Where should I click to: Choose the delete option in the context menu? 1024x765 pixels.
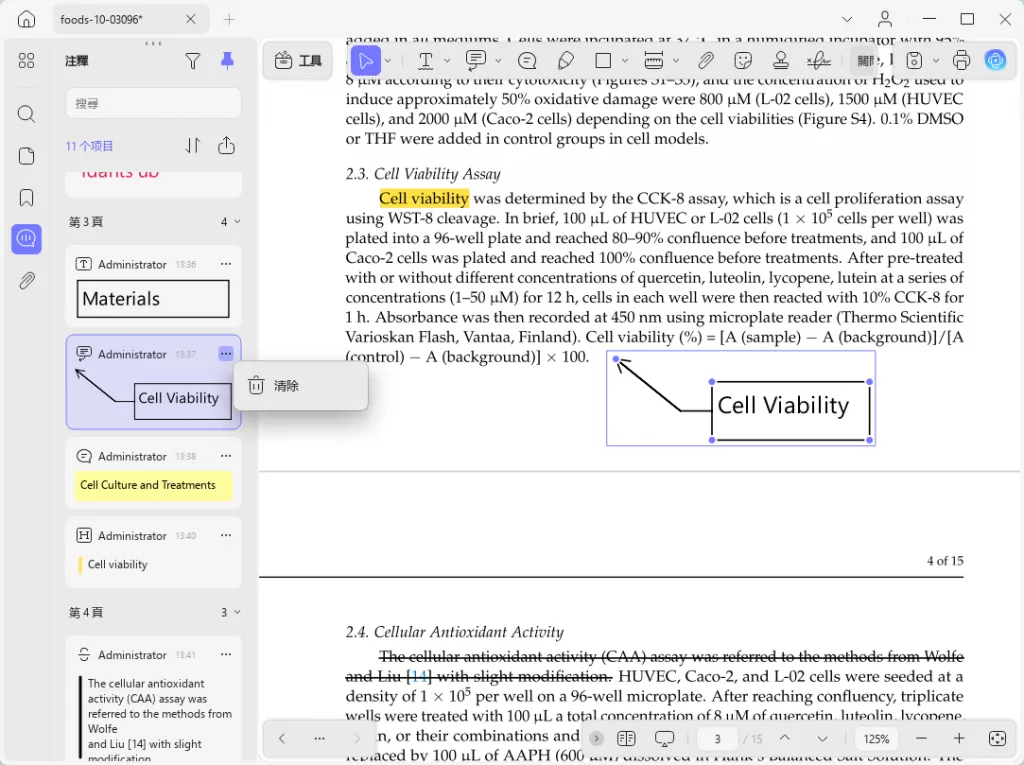pos(300,385)
